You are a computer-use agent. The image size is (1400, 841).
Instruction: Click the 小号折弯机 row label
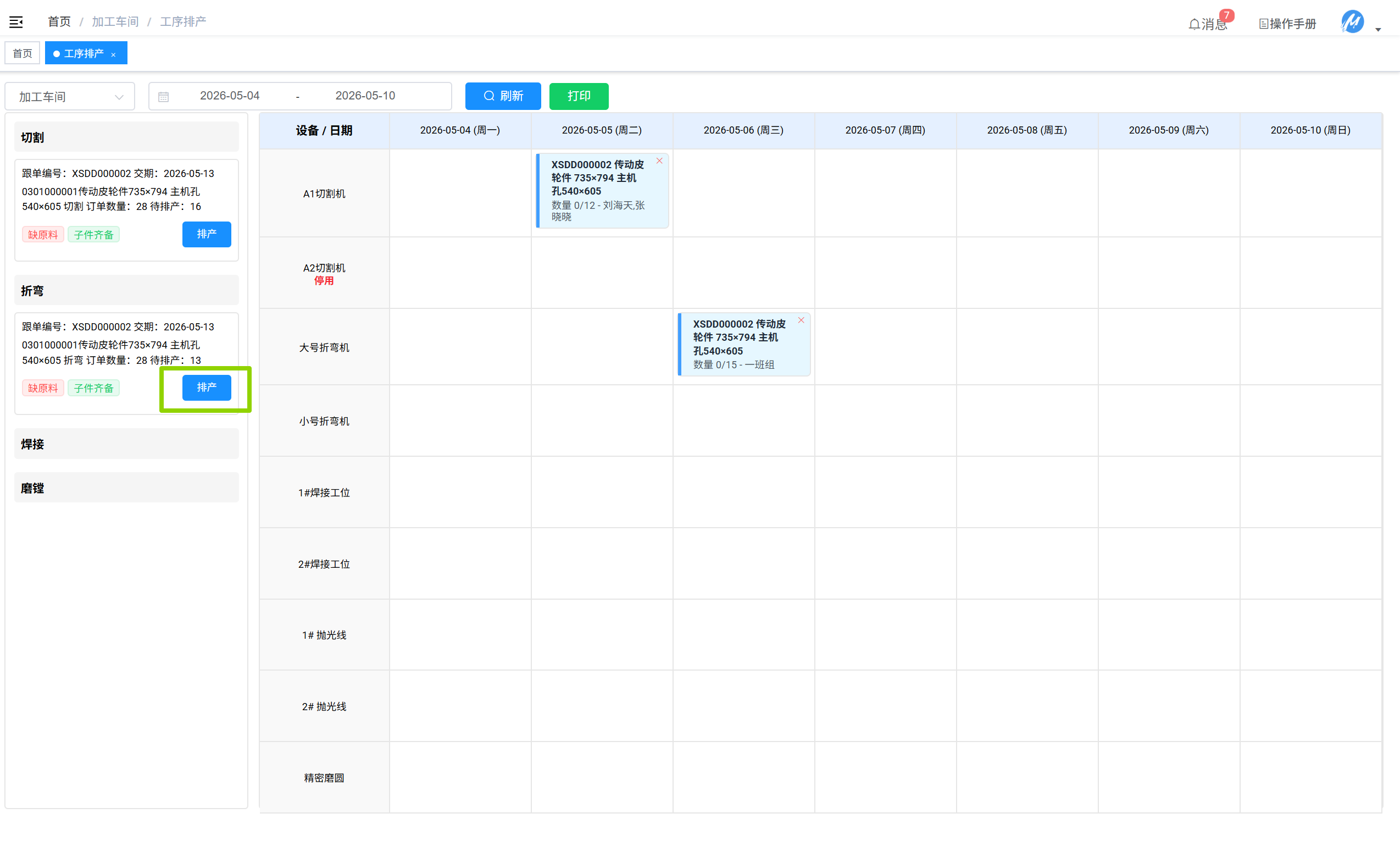(x=324, y=421)
